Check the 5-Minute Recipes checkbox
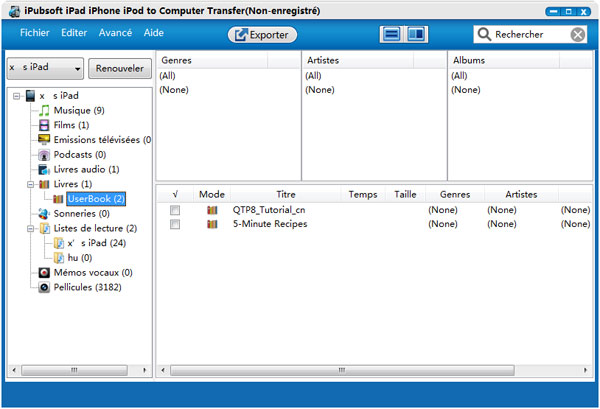Image resolution: width=600 pixels, height=409 pixels. click(x=175, y=224)
